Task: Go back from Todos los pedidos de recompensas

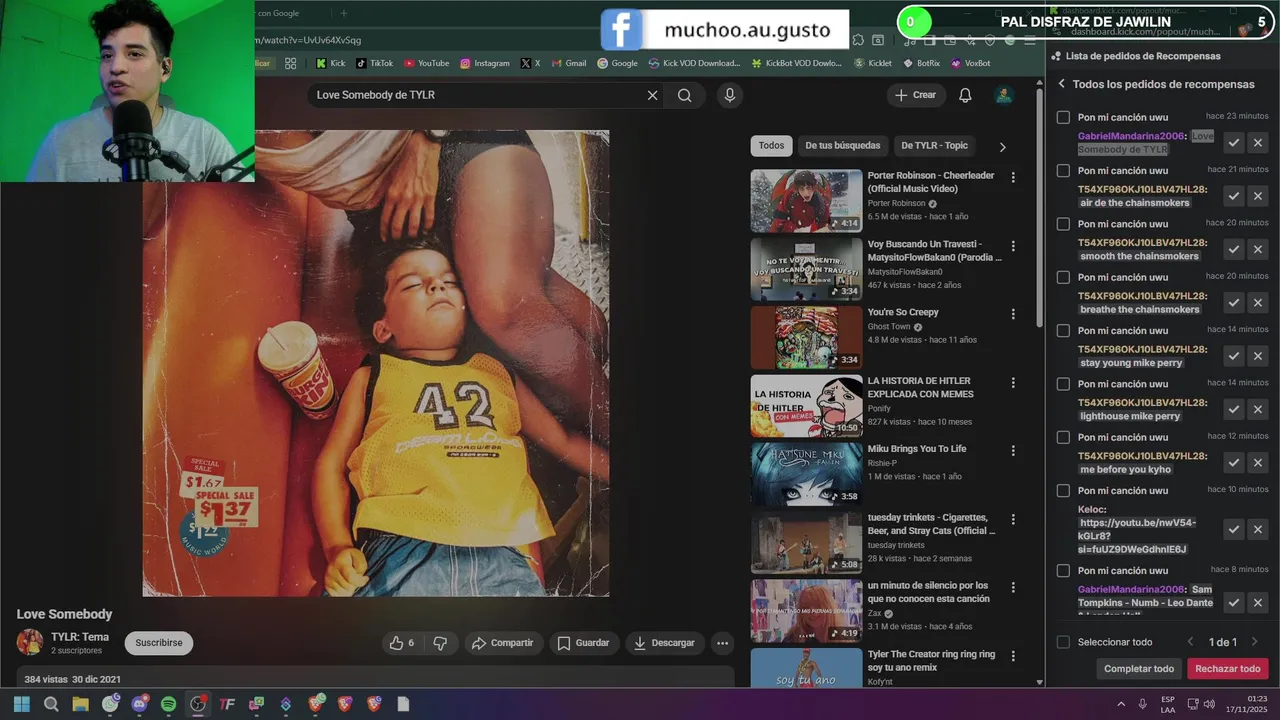Action: tap(1061, 84)
